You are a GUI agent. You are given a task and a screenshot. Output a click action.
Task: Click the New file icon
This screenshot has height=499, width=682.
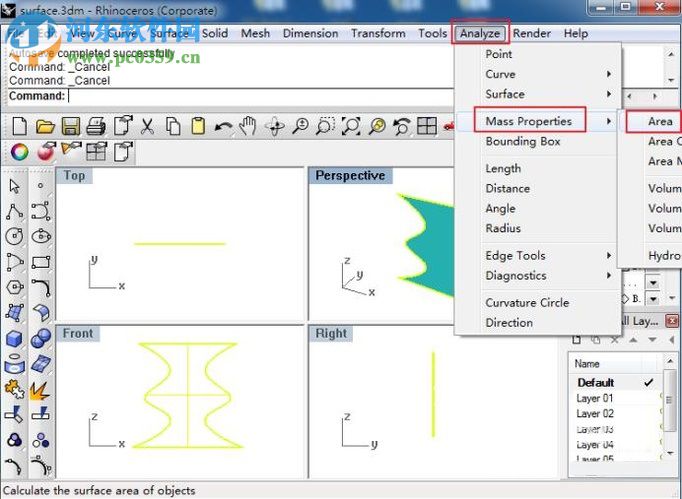tap(20, 127)
